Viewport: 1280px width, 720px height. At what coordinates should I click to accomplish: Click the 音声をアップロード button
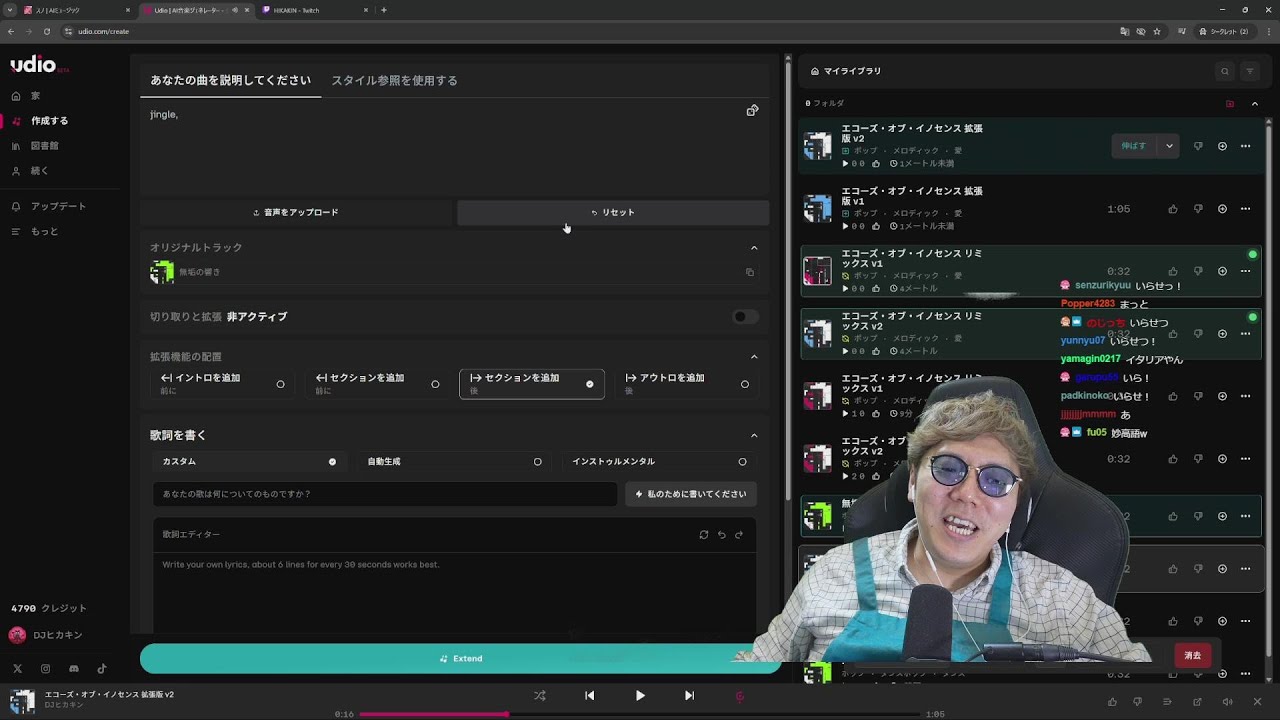click(x=296, y=212)
